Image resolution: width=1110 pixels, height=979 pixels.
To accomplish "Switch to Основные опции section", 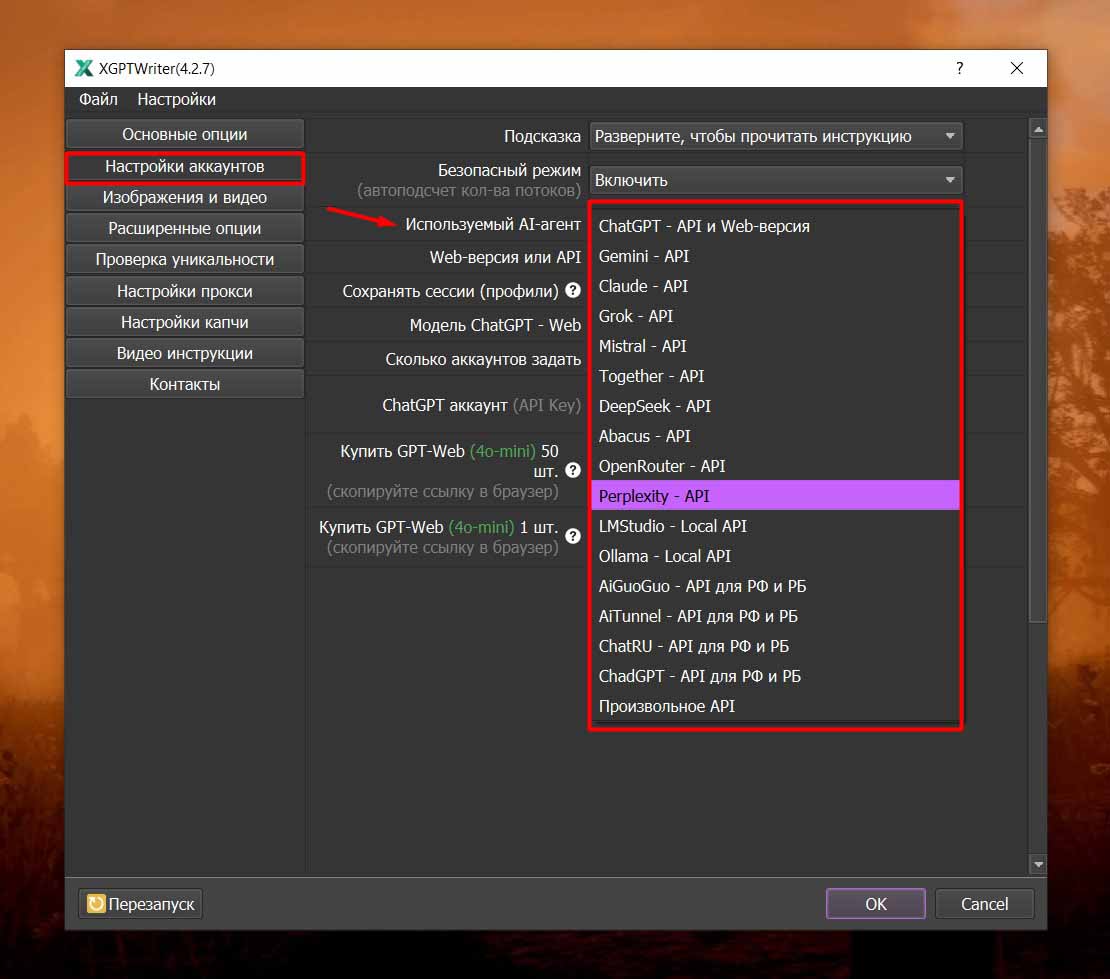I will [x=185, y=134].
